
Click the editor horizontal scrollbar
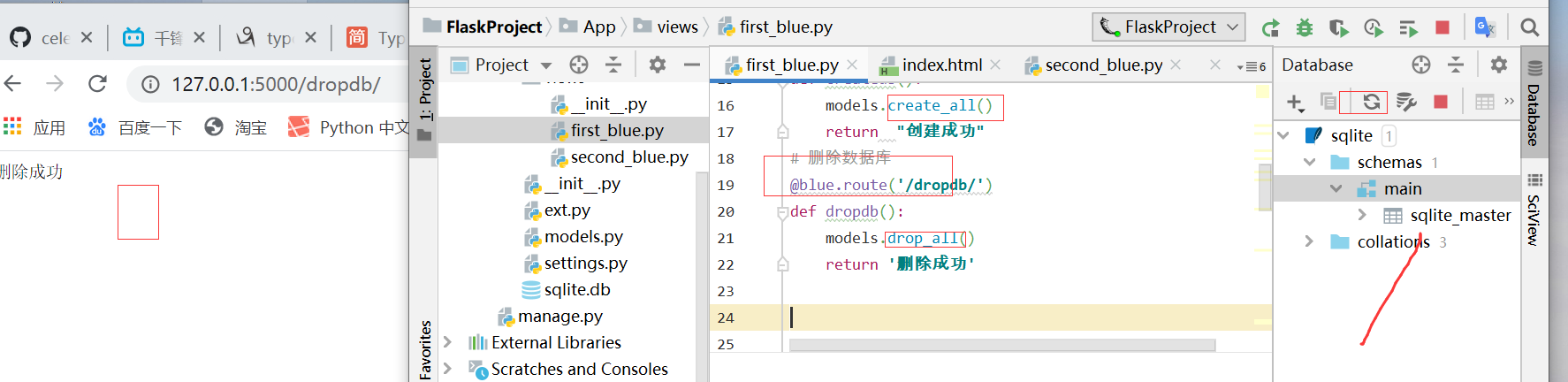click(1002, 345)
